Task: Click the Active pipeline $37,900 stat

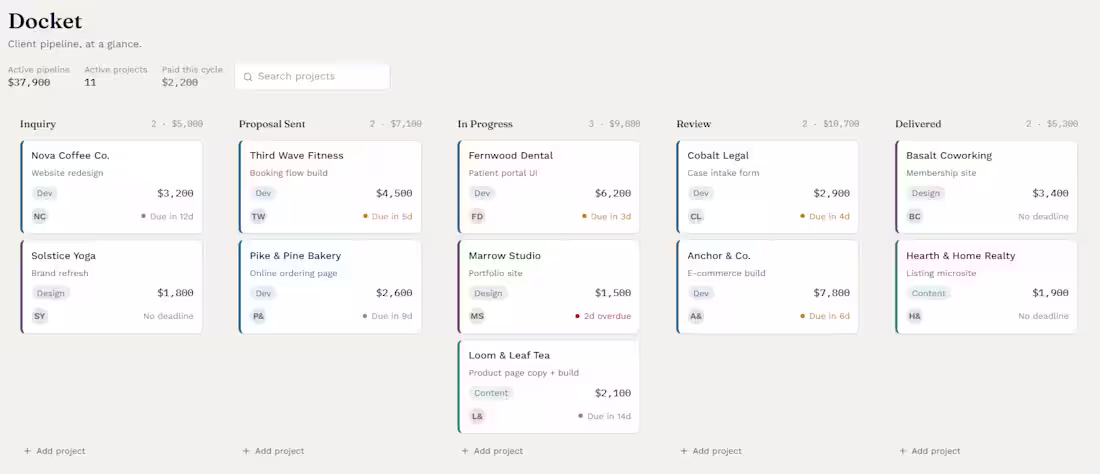Action: click(x=39, y=76)
